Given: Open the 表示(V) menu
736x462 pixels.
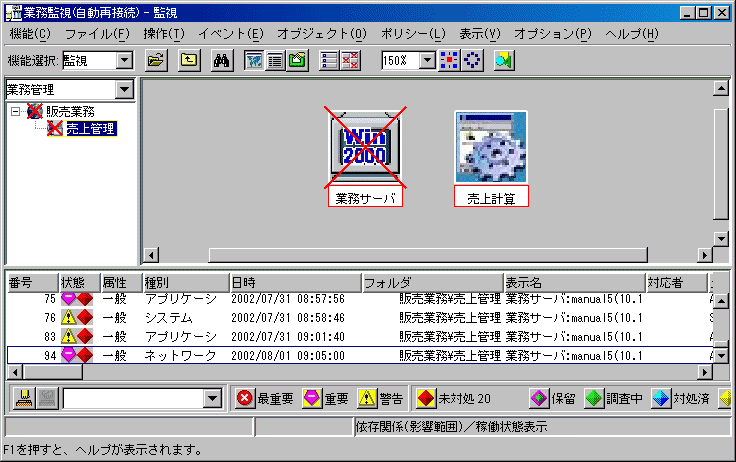Looking at the screenshot, I should (x=480, y=34).
